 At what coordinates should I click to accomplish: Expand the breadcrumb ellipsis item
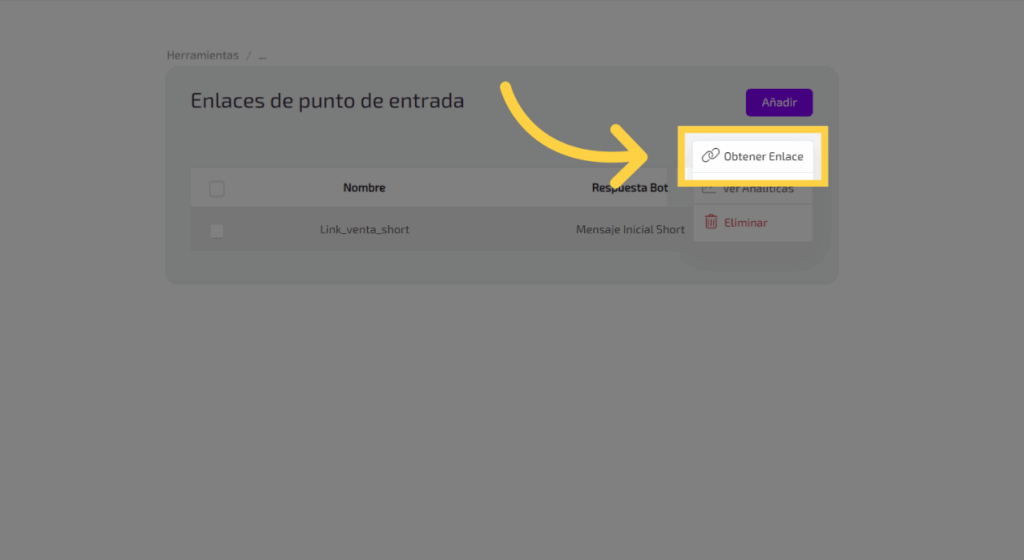coord(262,55)
